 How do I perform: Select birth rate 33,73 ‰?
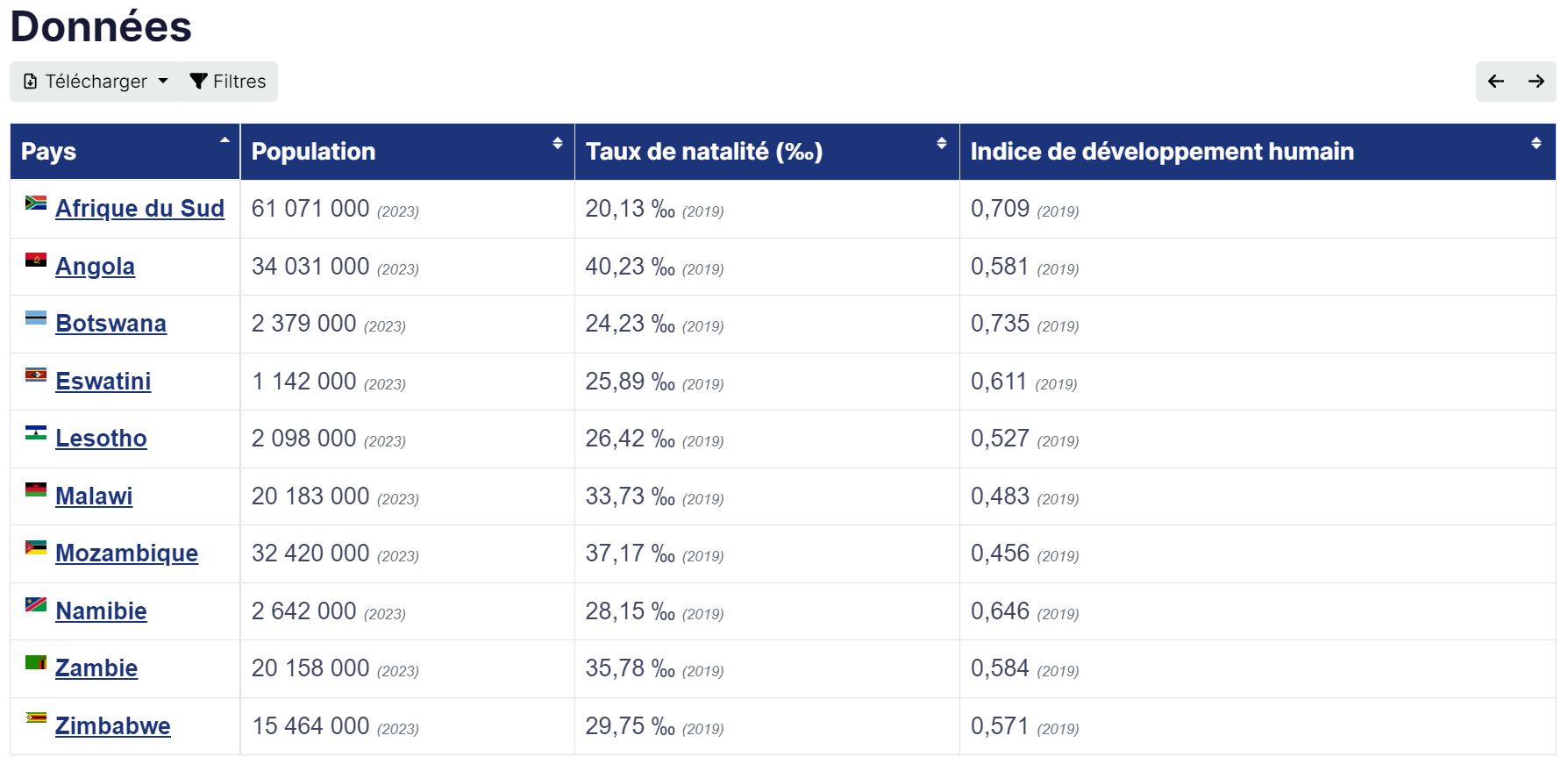tap(631, 496)
